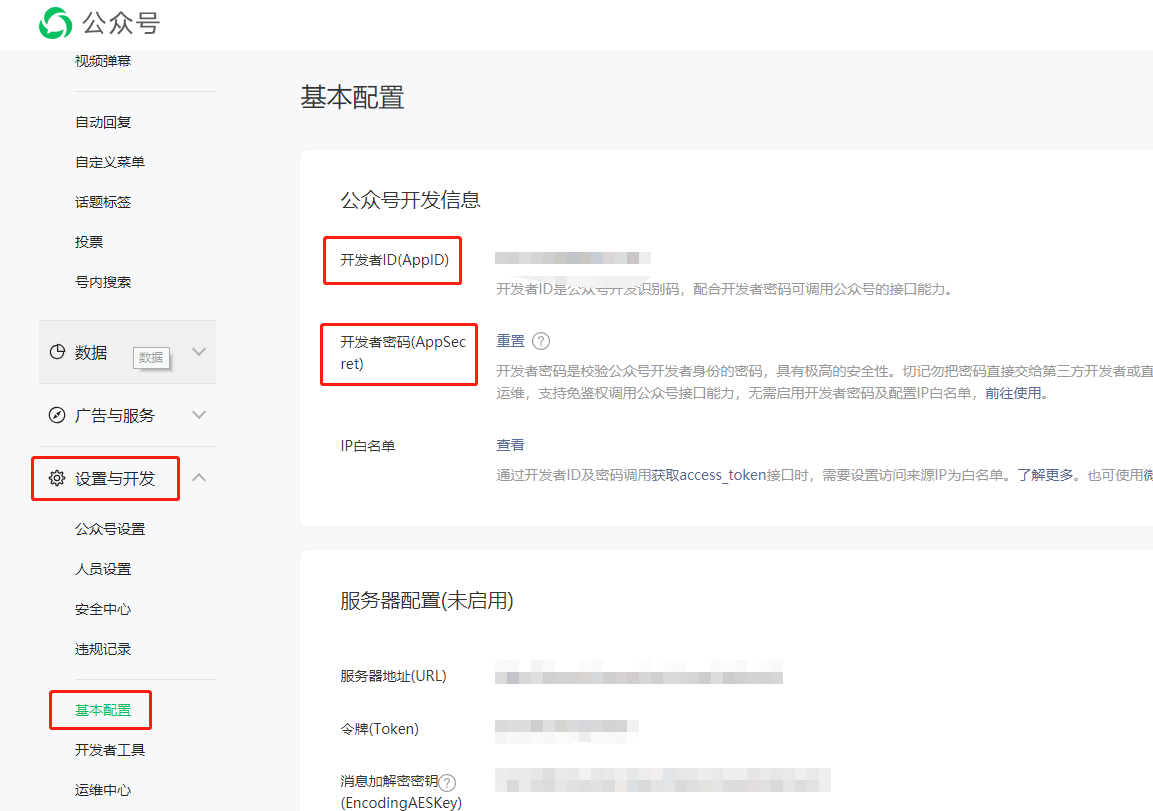This screenshot has height=811, width=1153.
Task: Click the 开发者密码(AppSecret) label
Action: point(403,353)
